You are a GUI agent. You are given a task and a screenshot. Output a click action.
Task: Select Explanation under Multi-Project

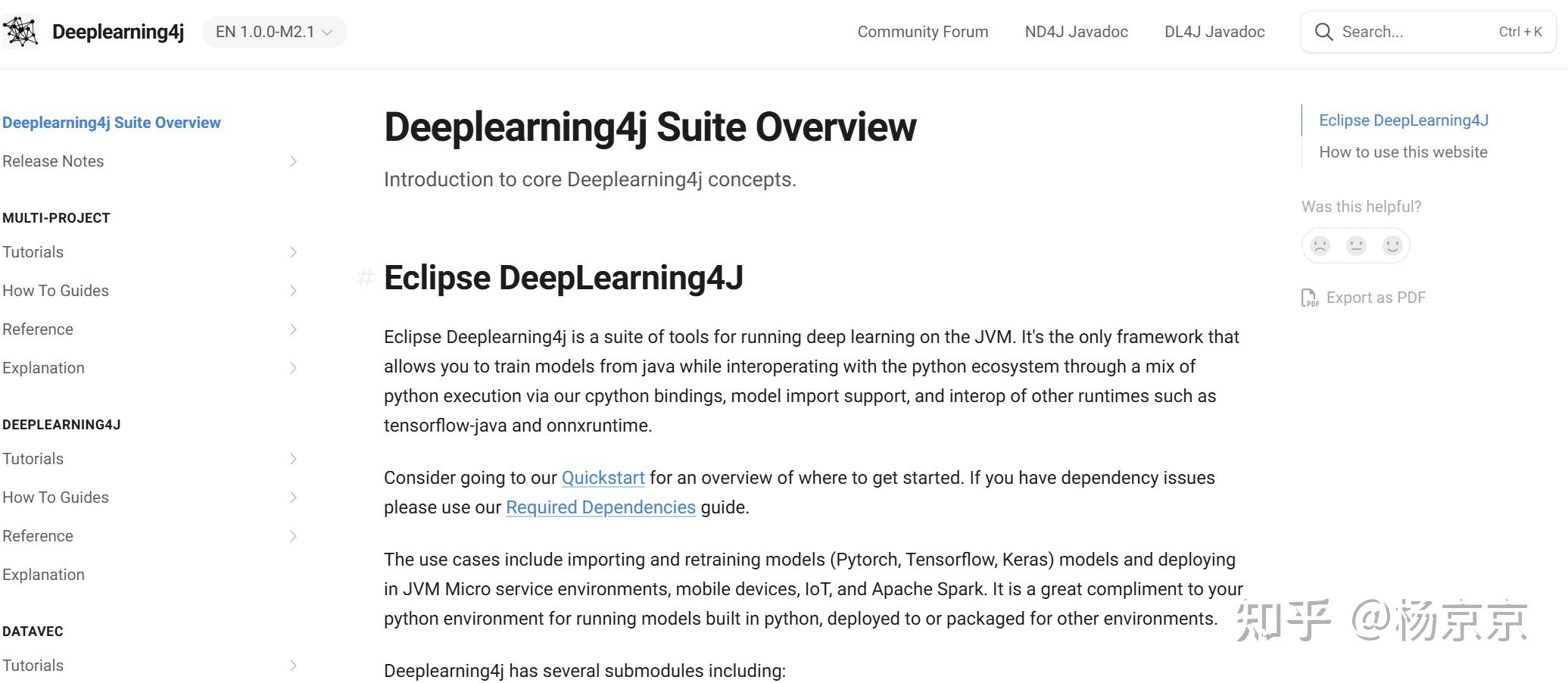[43, 367]
